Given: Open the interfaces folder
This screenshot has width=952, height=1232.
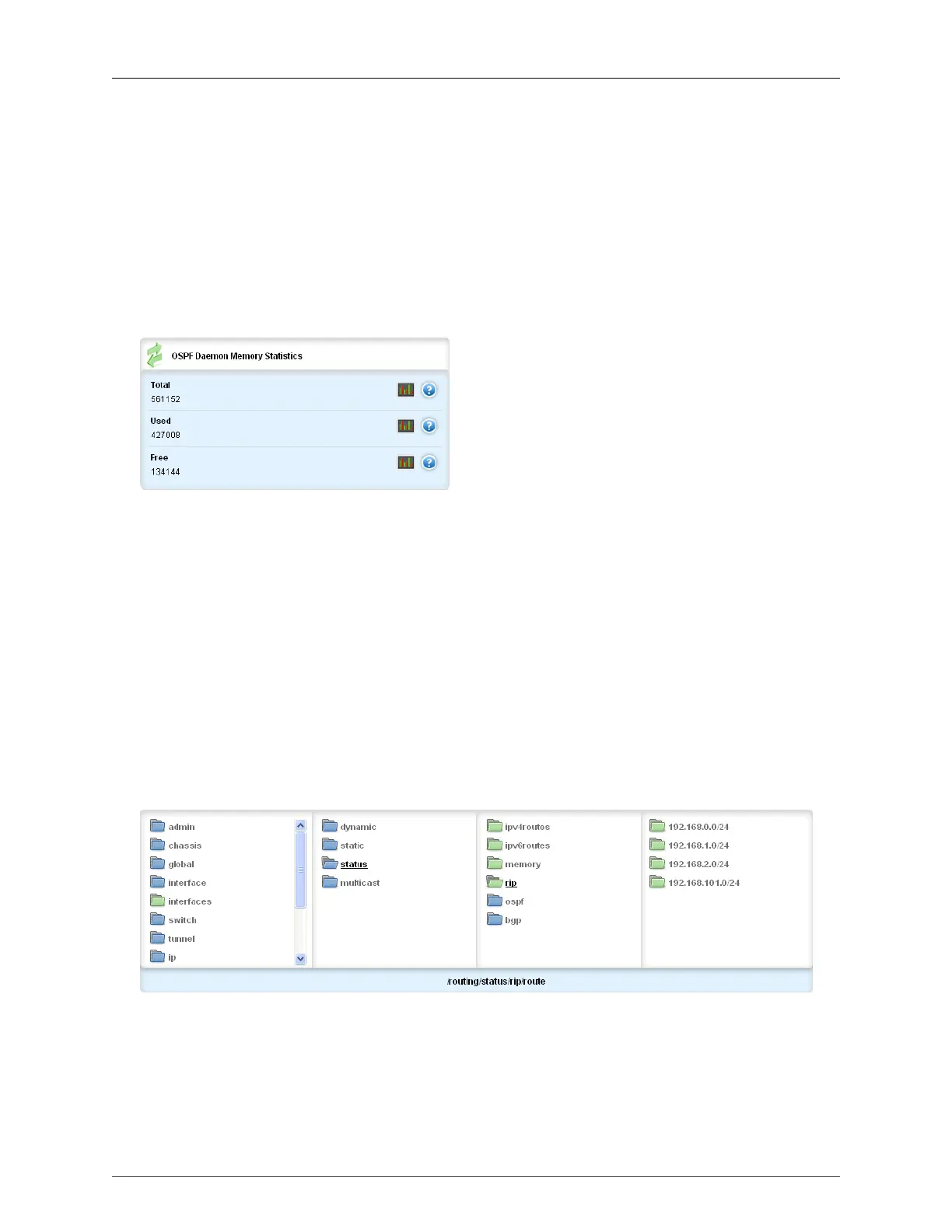Looking at the screenshot, I should click(x=181, y=901).
